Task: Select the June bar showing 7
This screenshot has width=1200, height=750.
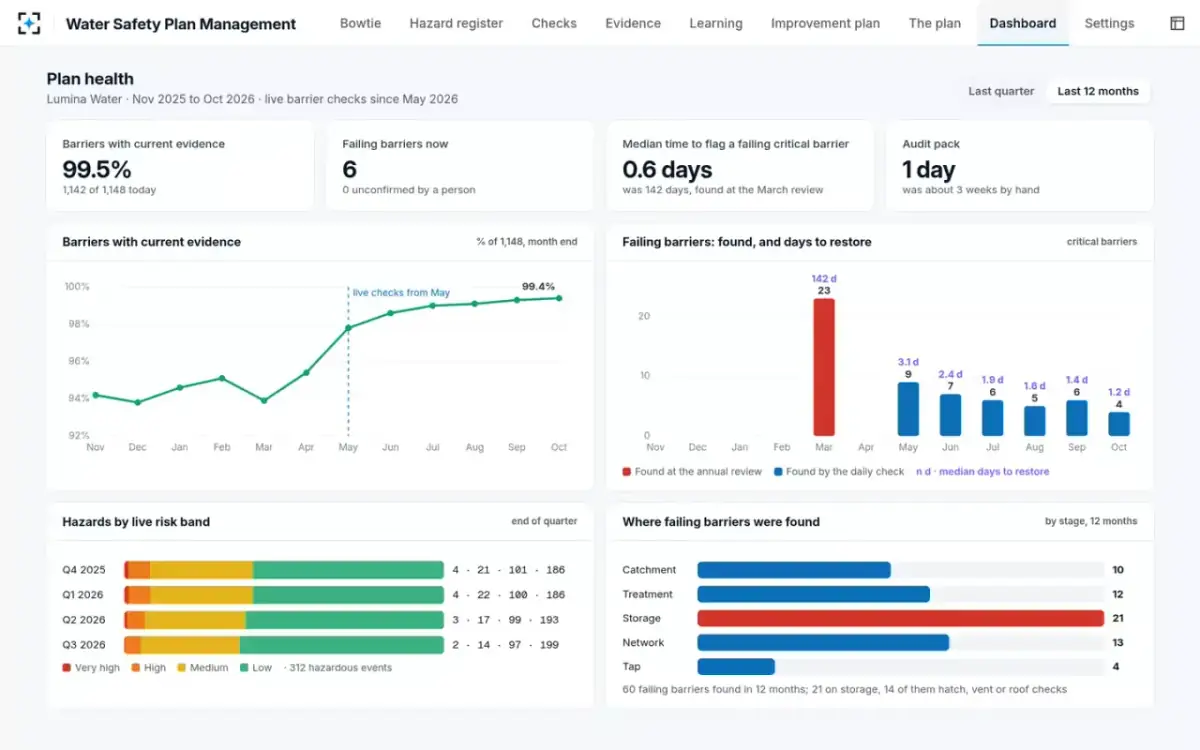Action: (x=950, y=415)
